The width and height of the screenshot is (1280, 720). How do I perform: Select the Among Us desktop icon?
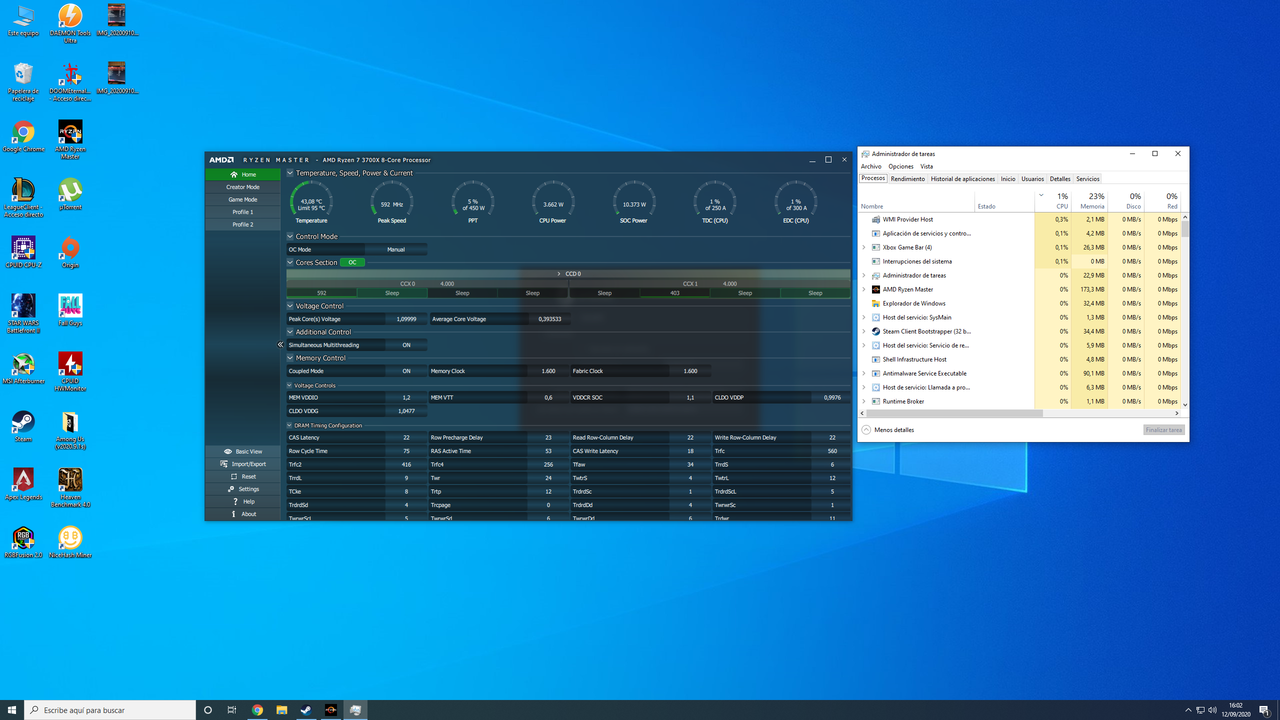click(70, 429)
